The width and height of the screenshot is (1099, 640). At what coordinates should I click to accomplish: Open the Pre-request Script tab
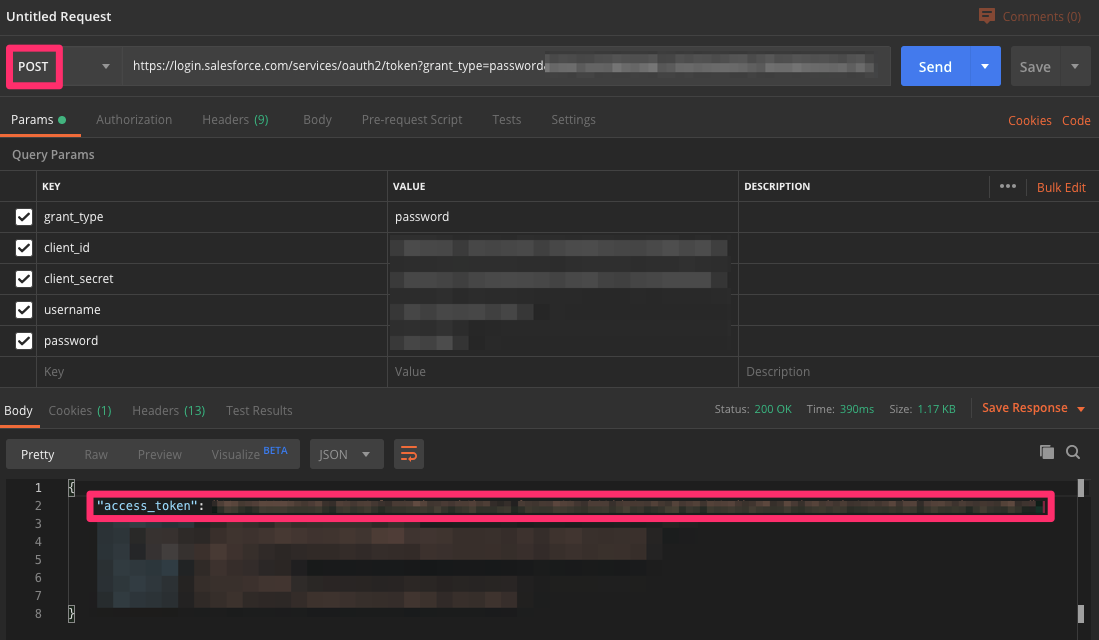[411, 119]
